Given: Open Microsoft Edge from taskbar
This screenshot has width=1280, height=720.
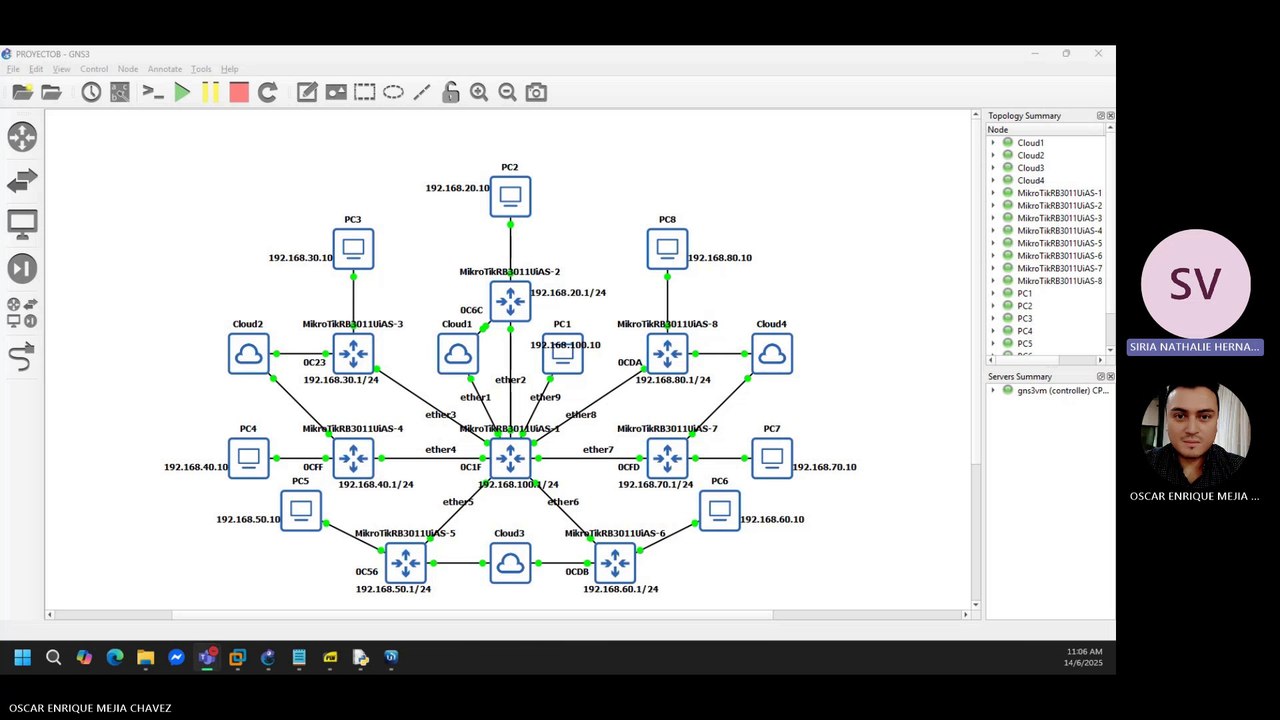Looking at the screenshot, I should click(x=115, y=657).
